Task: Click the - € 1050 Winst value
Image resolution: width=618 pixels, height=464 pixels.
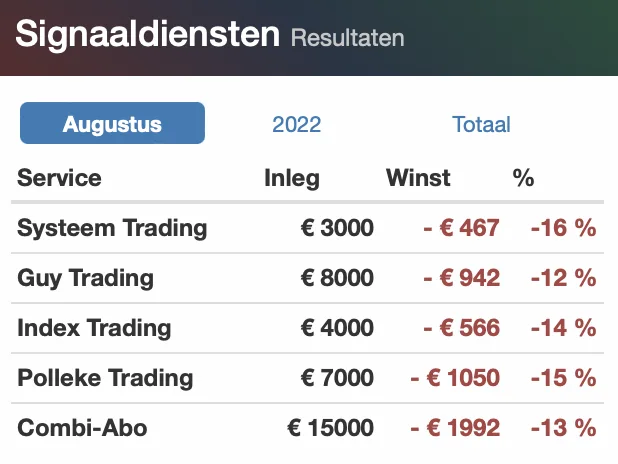Action: tap(455, 378)
